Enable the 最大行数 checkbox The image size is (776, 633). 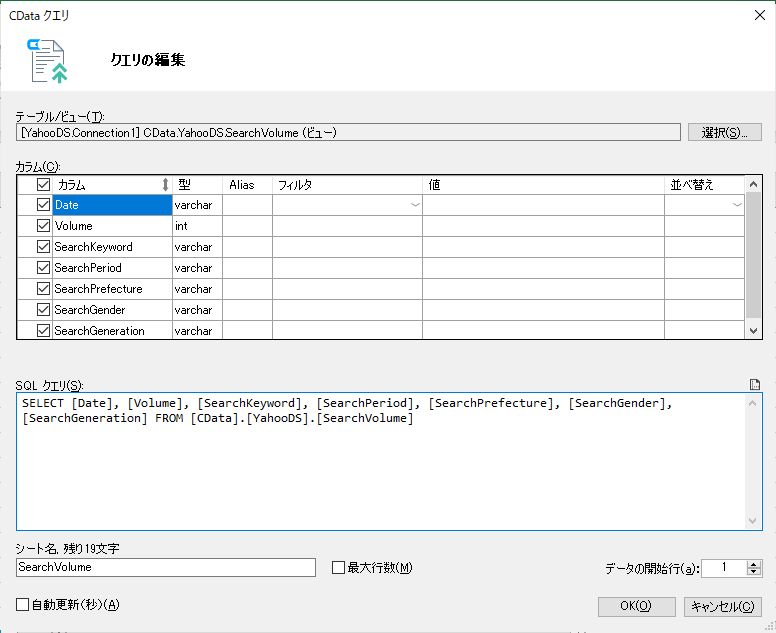coord(338,568)
